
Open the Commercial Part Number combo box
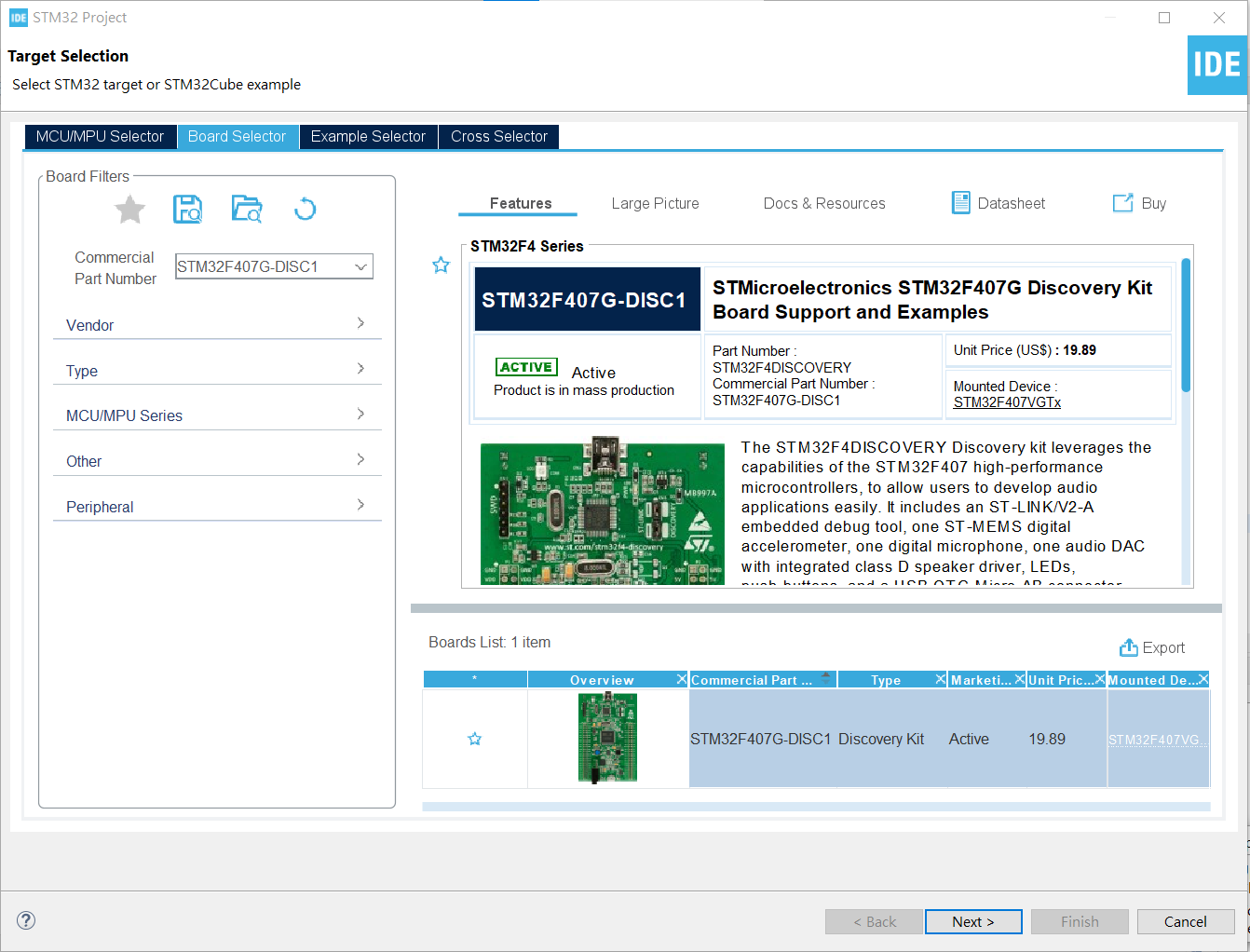click(274, 266)
